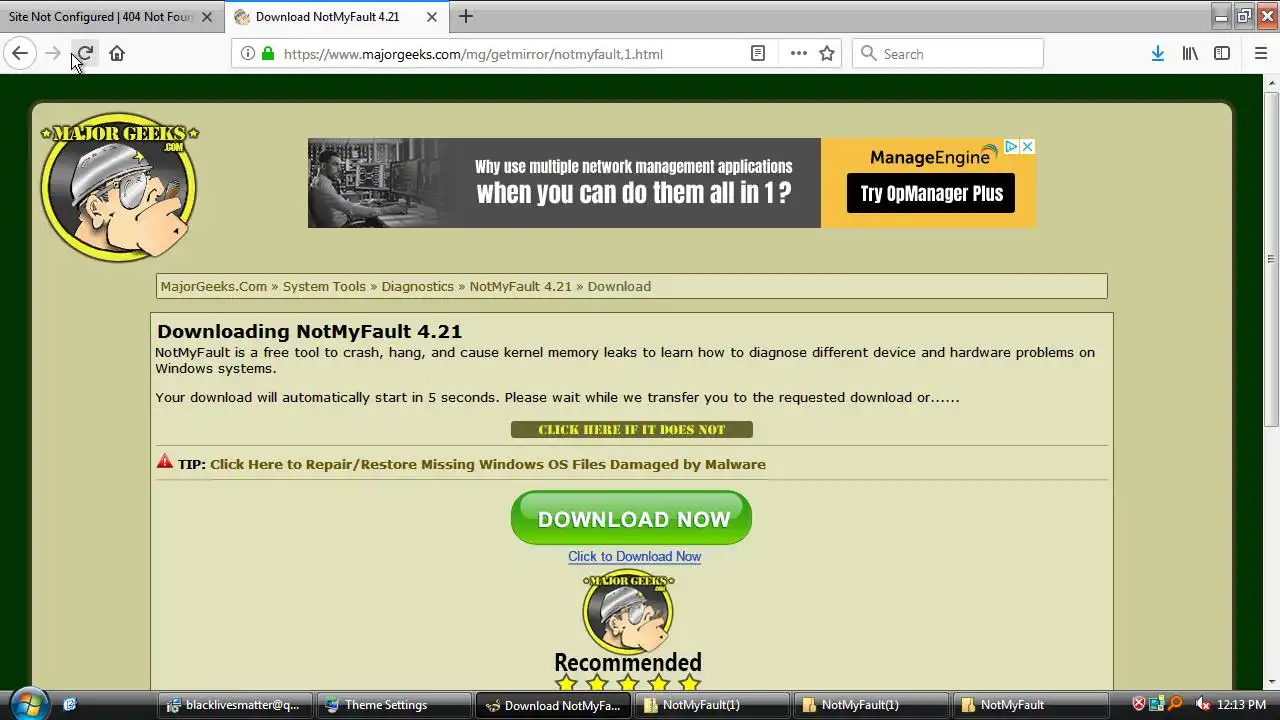1280x720 pixels.
Task: Select the Download NotMyFault 4.21 tab
Action: click(327, 17)
